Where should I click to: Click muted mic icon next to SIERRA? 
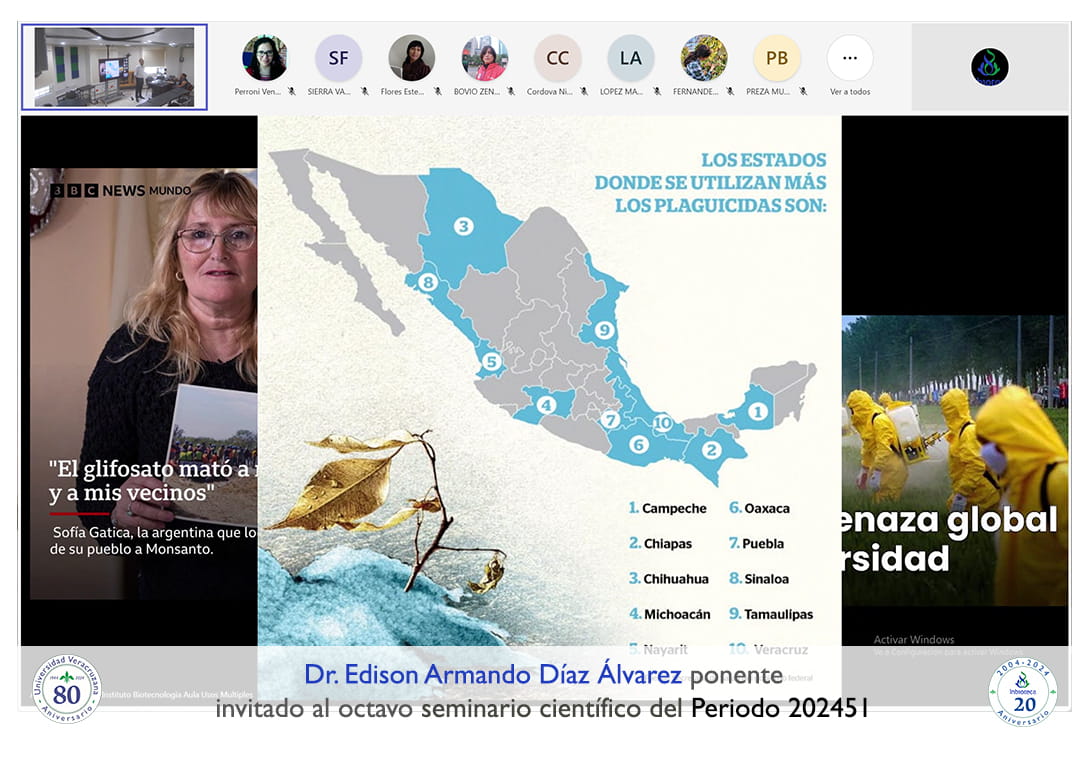click(x=364, y=91)
